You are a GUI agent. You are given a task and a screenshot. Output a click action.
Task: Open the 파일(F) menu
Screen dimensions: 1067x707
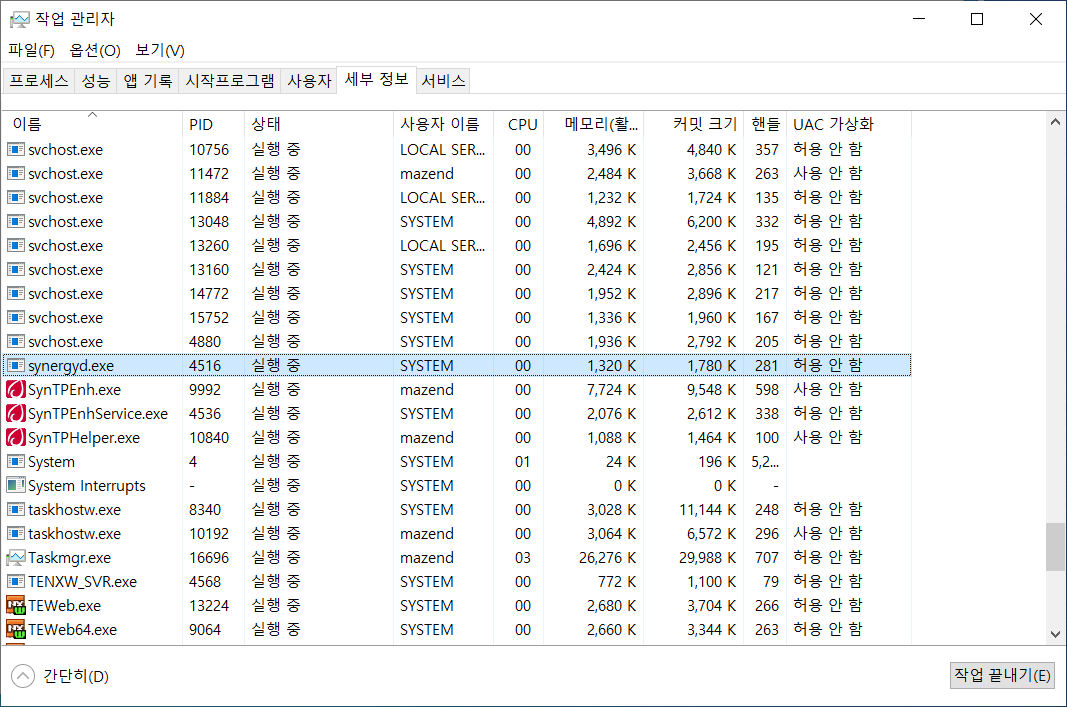pyautogui.click(x=31, y=50)
